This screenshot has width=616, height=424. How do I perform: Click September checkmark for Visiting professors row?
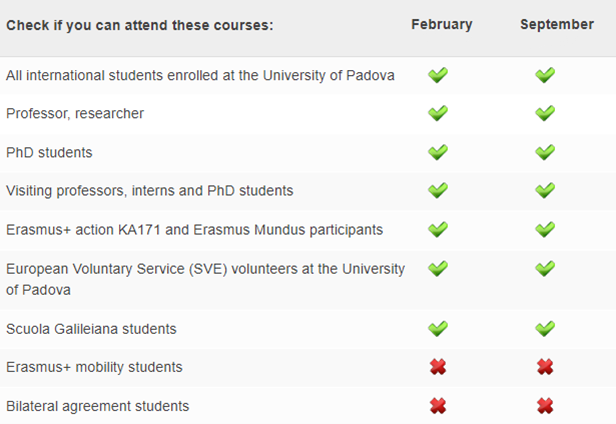point(545,190)
